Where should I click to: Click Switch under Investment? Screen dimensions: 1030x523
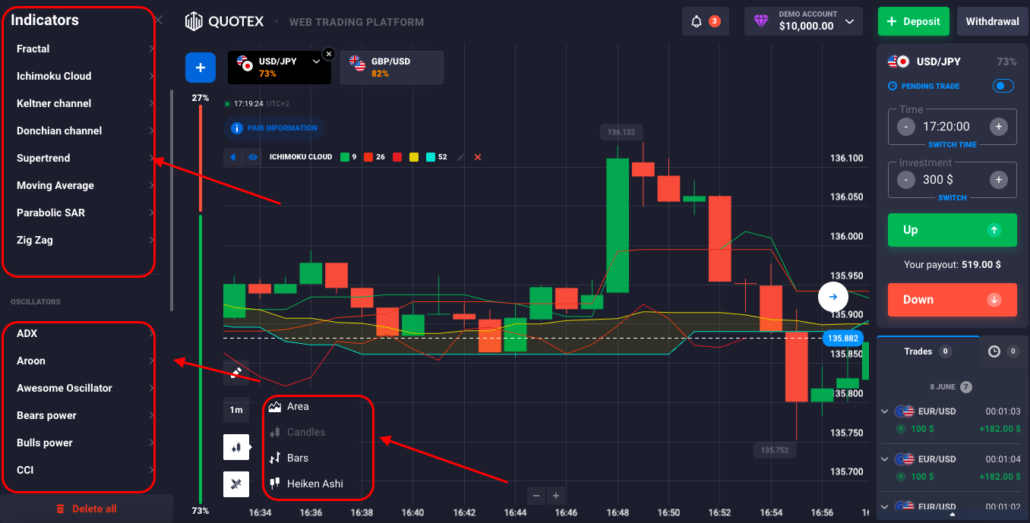952,198
